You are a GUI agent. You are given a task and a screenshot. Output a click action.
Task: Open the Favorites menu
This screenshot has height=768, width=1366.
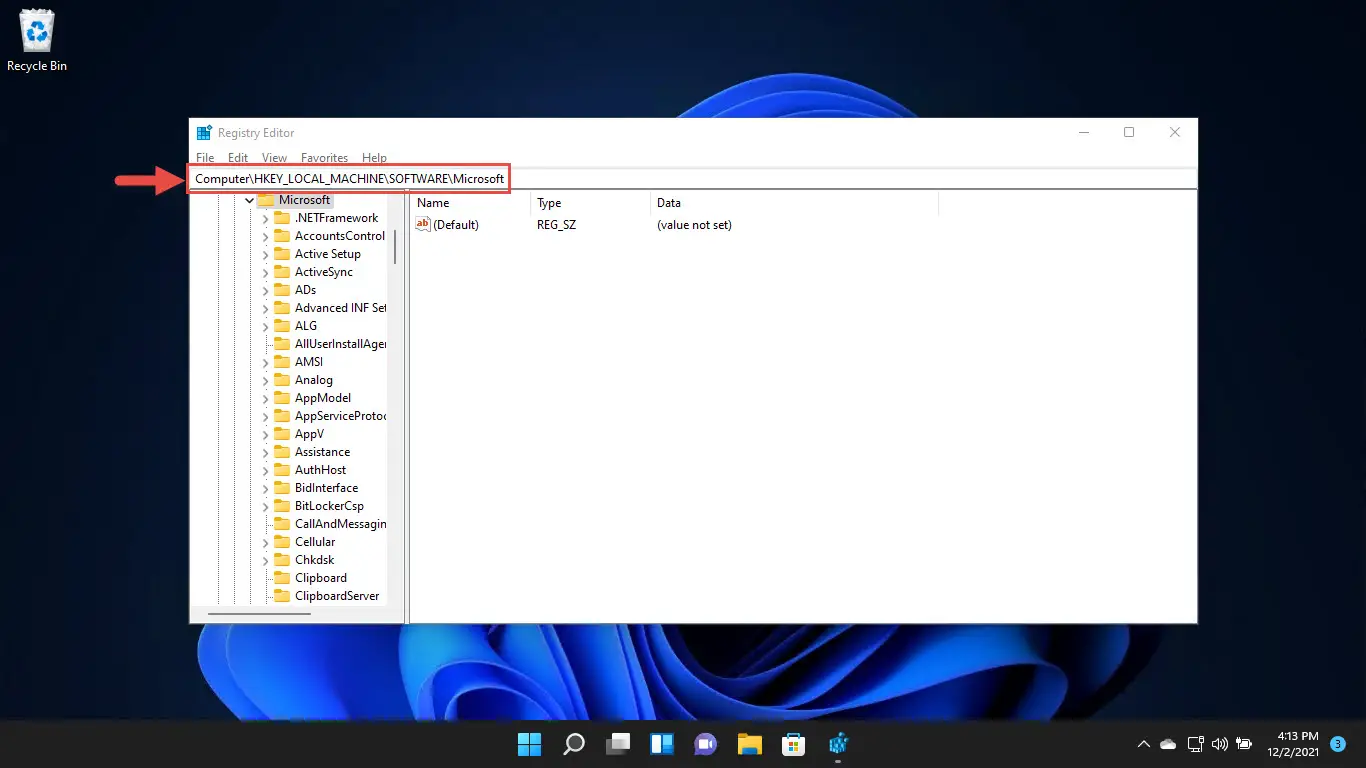325,158
